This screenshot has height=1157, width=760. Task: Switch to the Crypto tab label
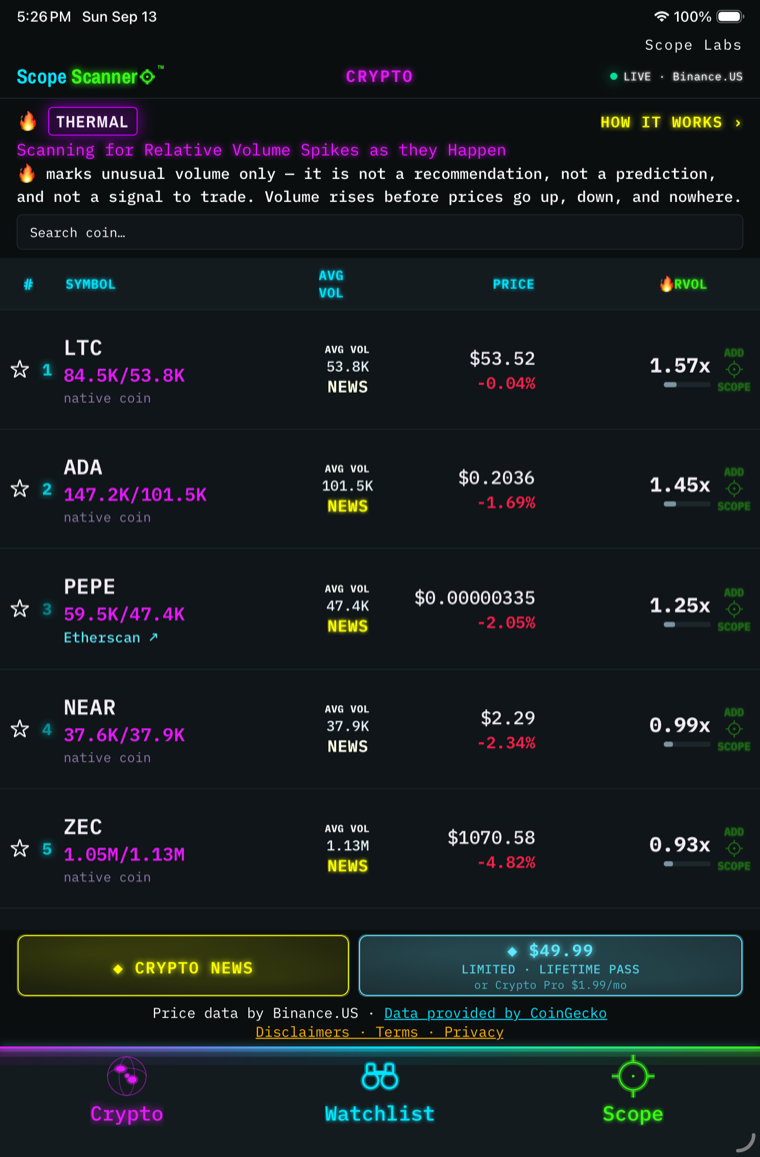127,1113
